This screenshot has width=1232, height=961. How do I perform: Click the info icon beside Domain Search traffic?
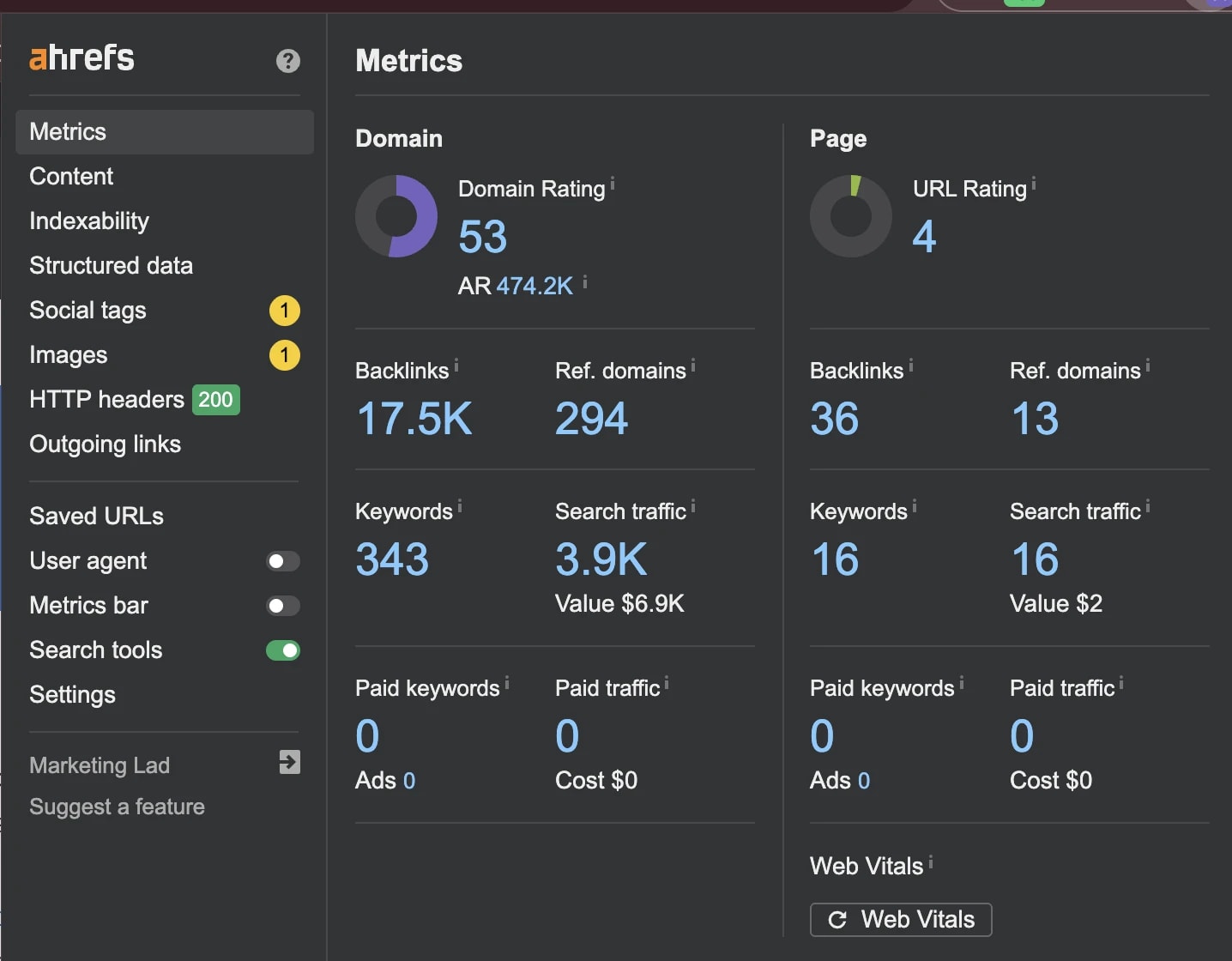pyautogui.click(x=693, y=507)
